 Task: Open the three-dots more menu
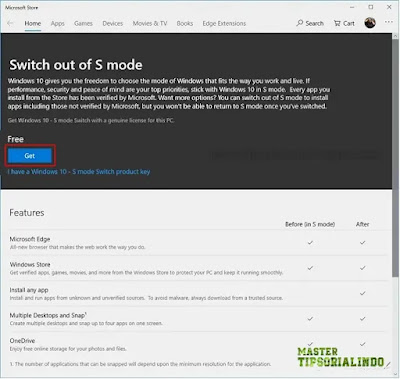pyautogui.click(x=389, y=22)
